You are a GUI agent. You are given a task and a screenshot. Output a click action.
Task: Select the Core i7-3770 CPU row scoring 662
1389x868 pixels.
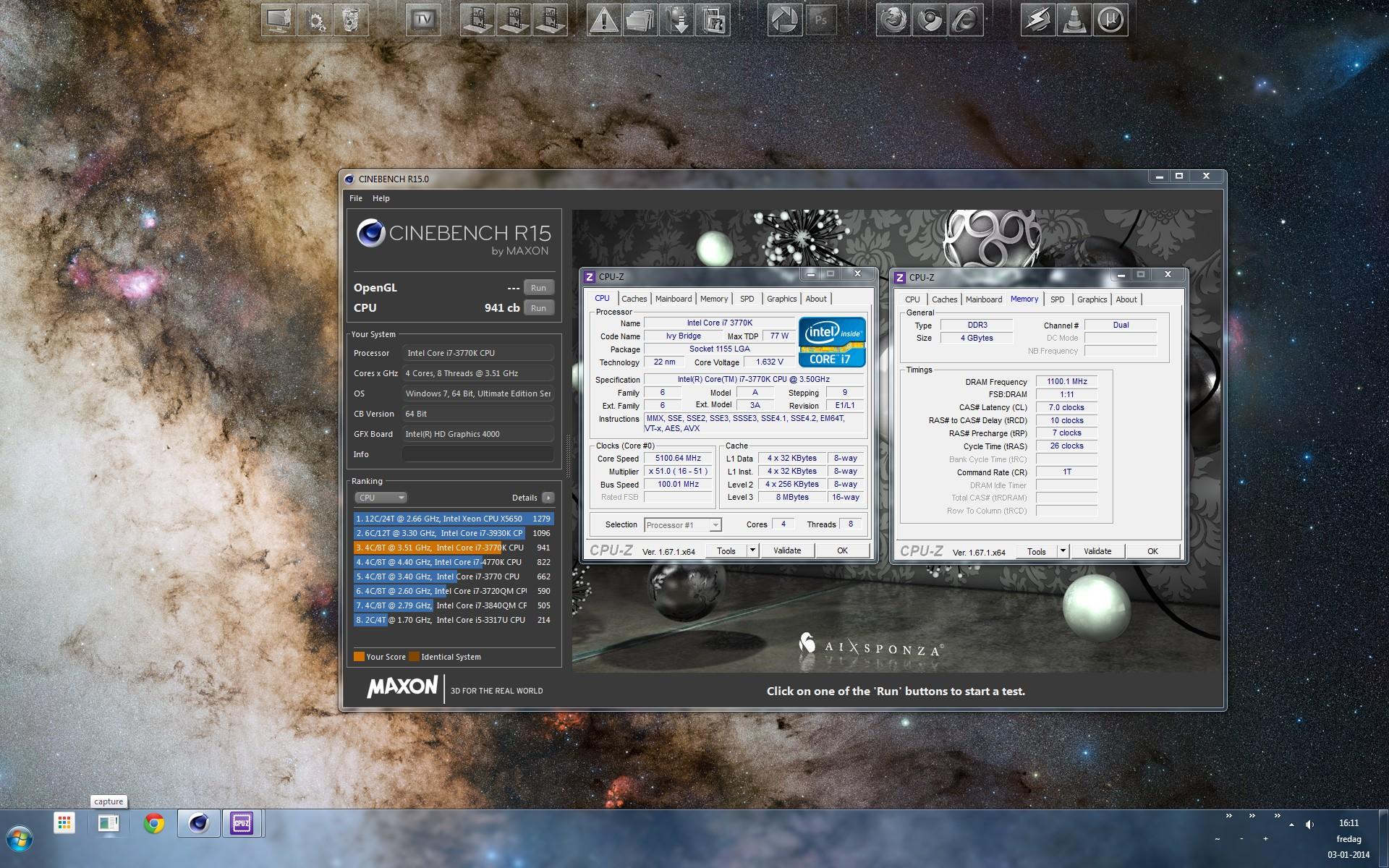pyautogui.click(x=454, y=576)
